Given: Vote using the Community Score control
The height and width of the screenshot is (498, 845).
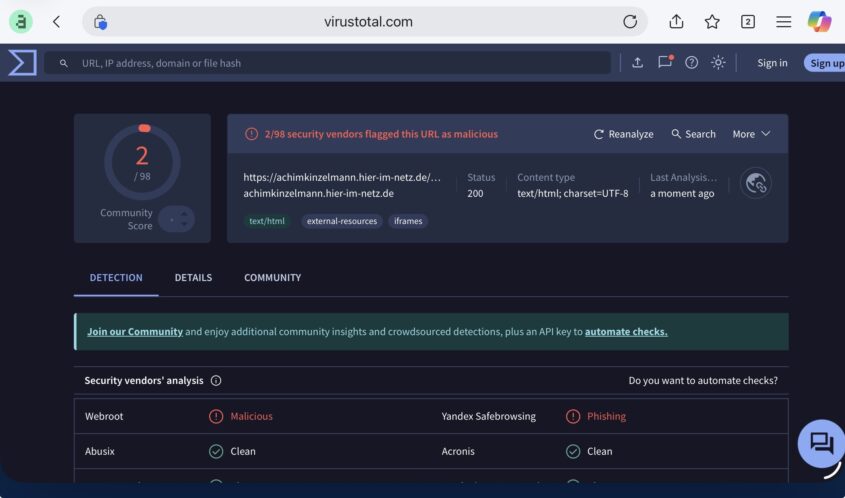Looking at the screenshot, I should 177,219.
